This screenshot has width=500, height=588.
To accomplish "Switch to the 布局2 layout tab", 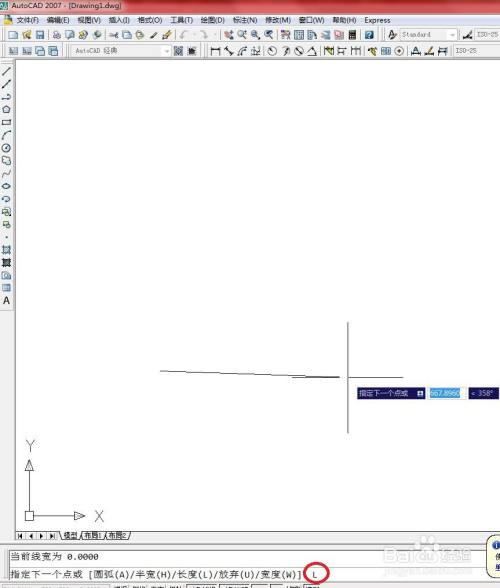I will pyautogui.click(x=117, y=536).
